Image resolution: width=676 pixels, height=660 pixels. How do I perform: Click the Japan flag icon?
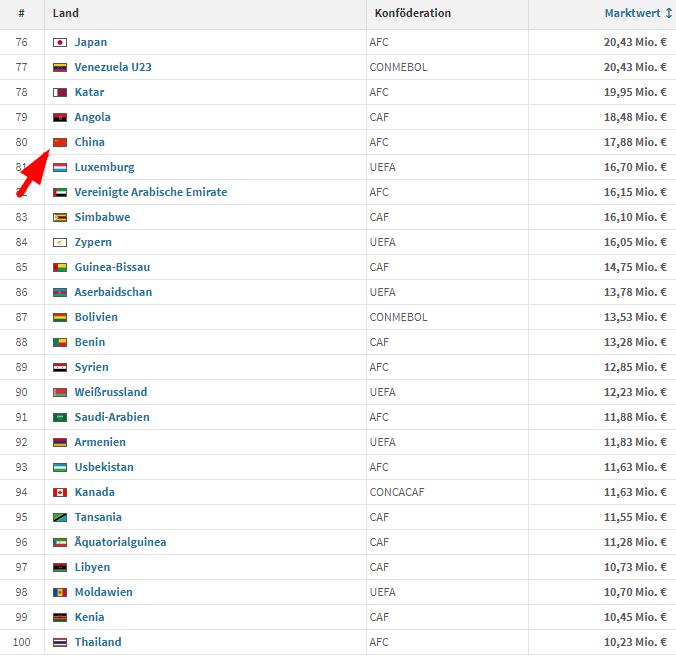tap(59, 42)
